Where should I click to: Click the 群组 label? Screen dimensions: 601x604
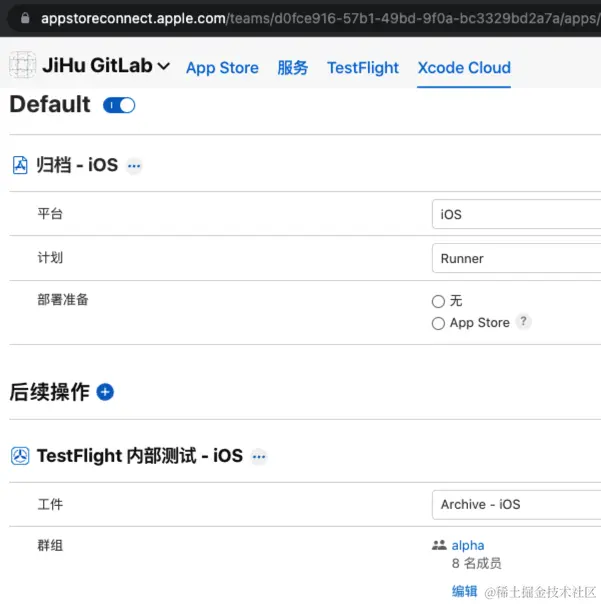[x=50, y=545]
